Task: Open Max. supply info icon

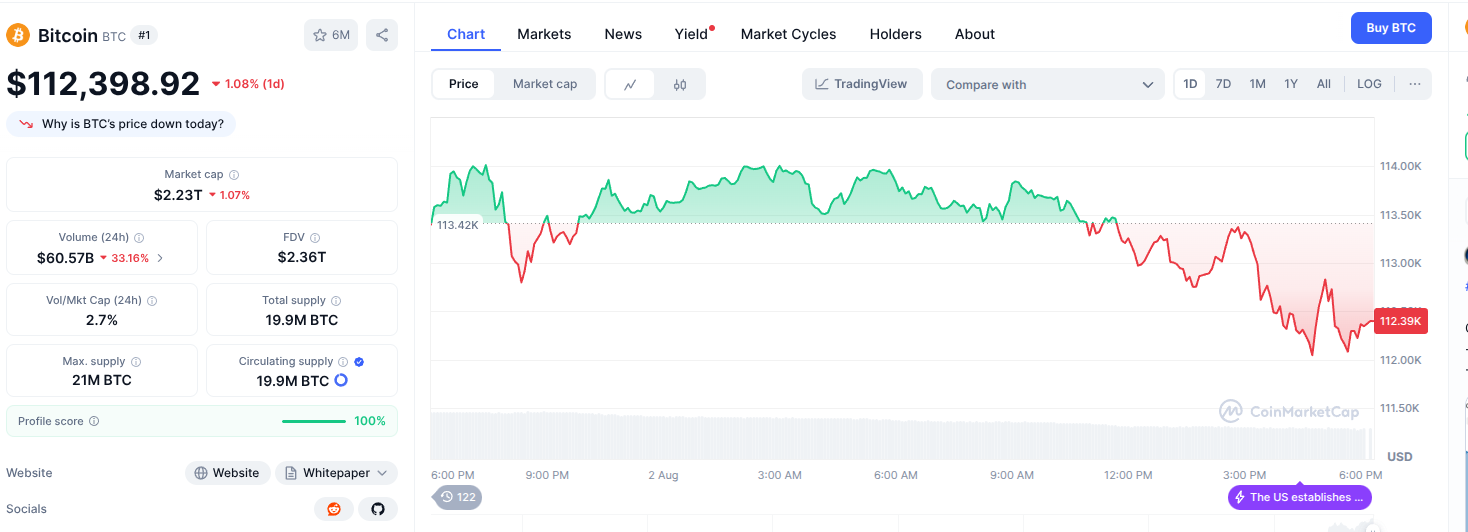Action: [136, 362]
